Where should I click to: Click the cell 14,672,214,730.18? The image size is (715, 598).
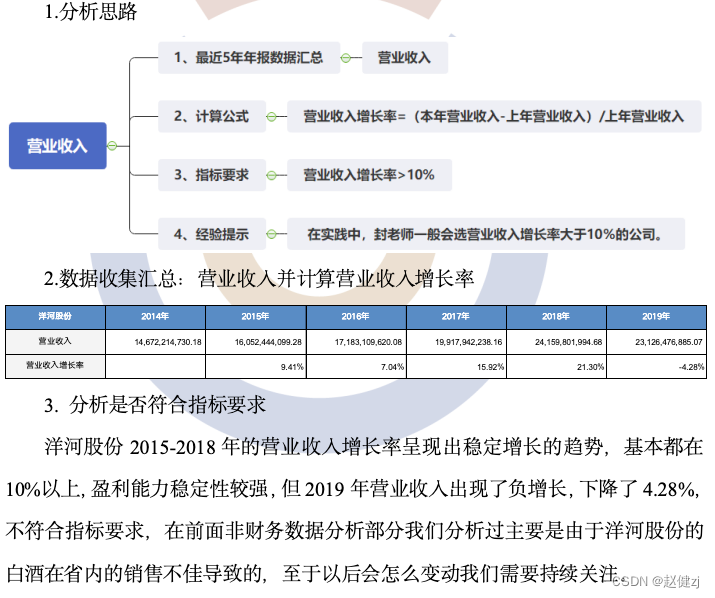pyautogui.click(x=155, y=342)
